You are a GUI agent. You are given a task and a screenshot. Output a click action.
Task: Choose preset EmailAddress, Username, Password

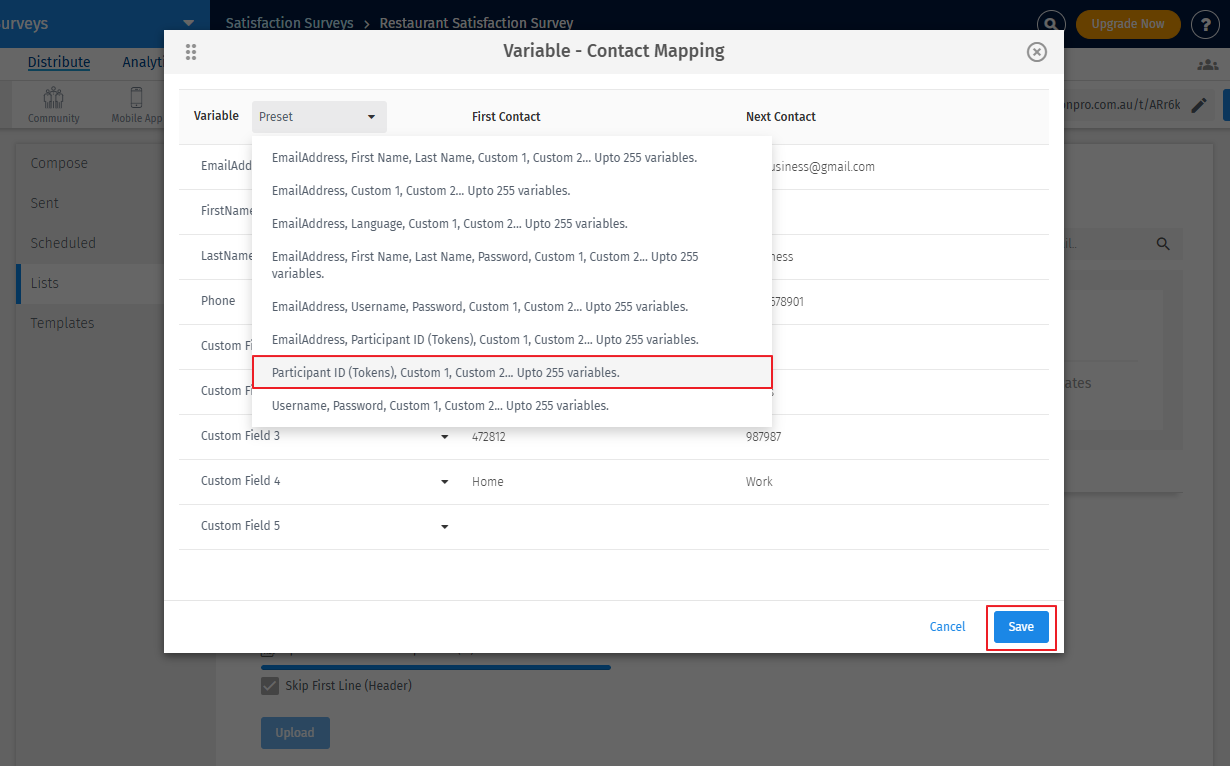point(512,307)
